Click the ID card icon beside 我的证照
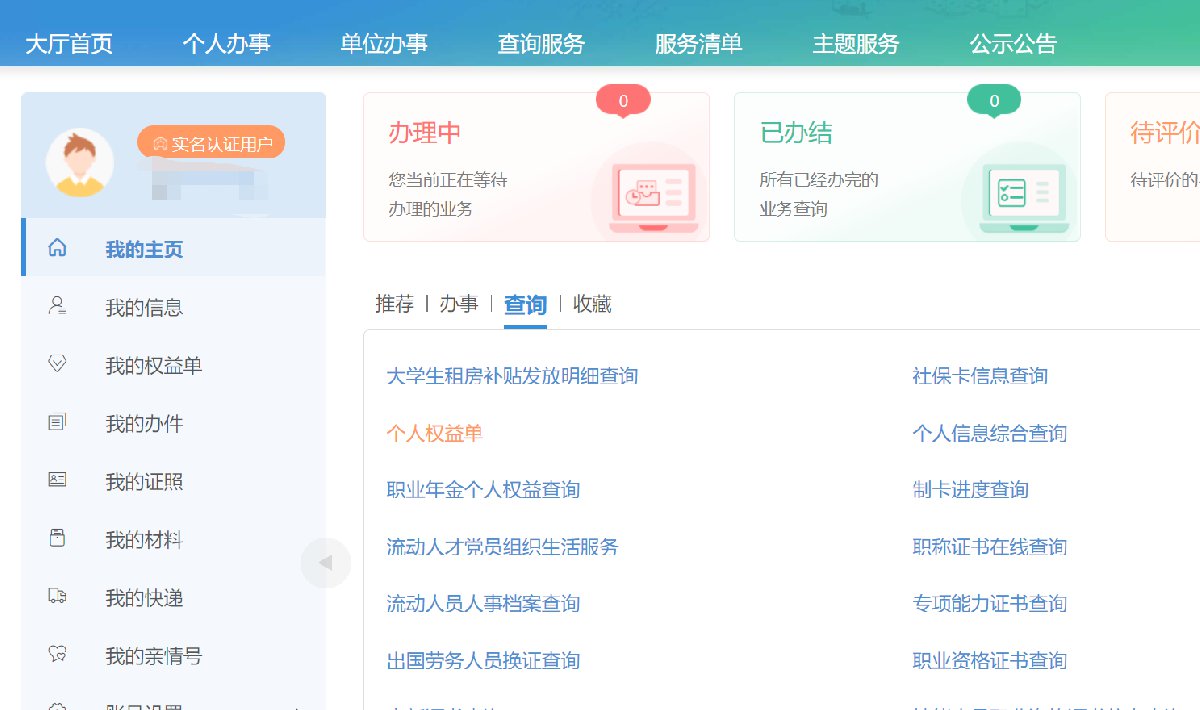Image resolution: width=1200 pixels, height=710 pixels. coord(57,481)
